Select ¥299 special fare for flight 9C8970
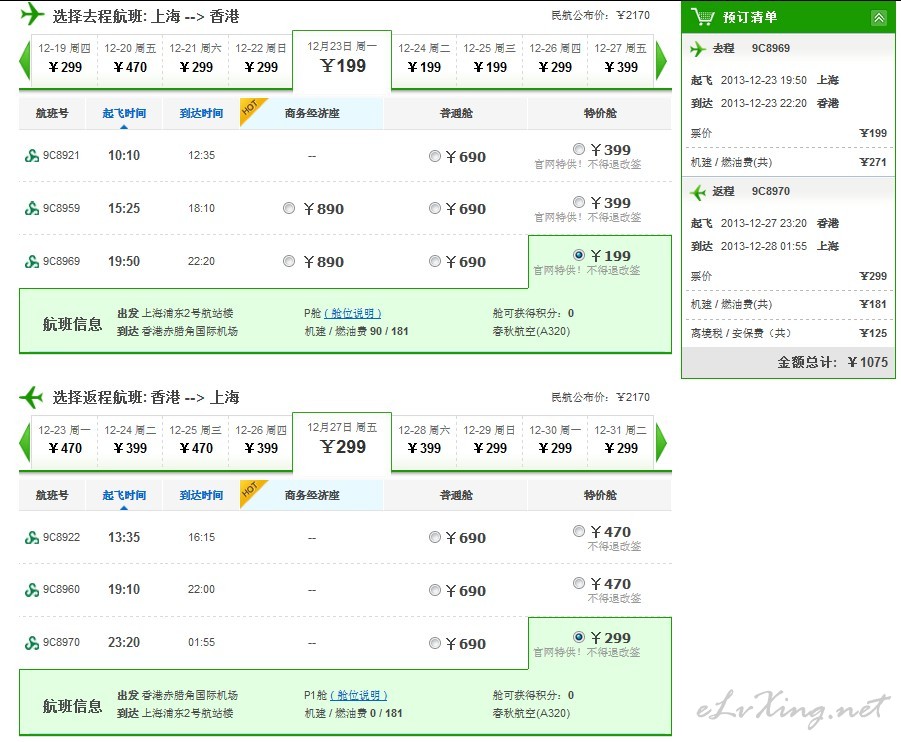The image size is (901, 742). (x=579, y=637)
